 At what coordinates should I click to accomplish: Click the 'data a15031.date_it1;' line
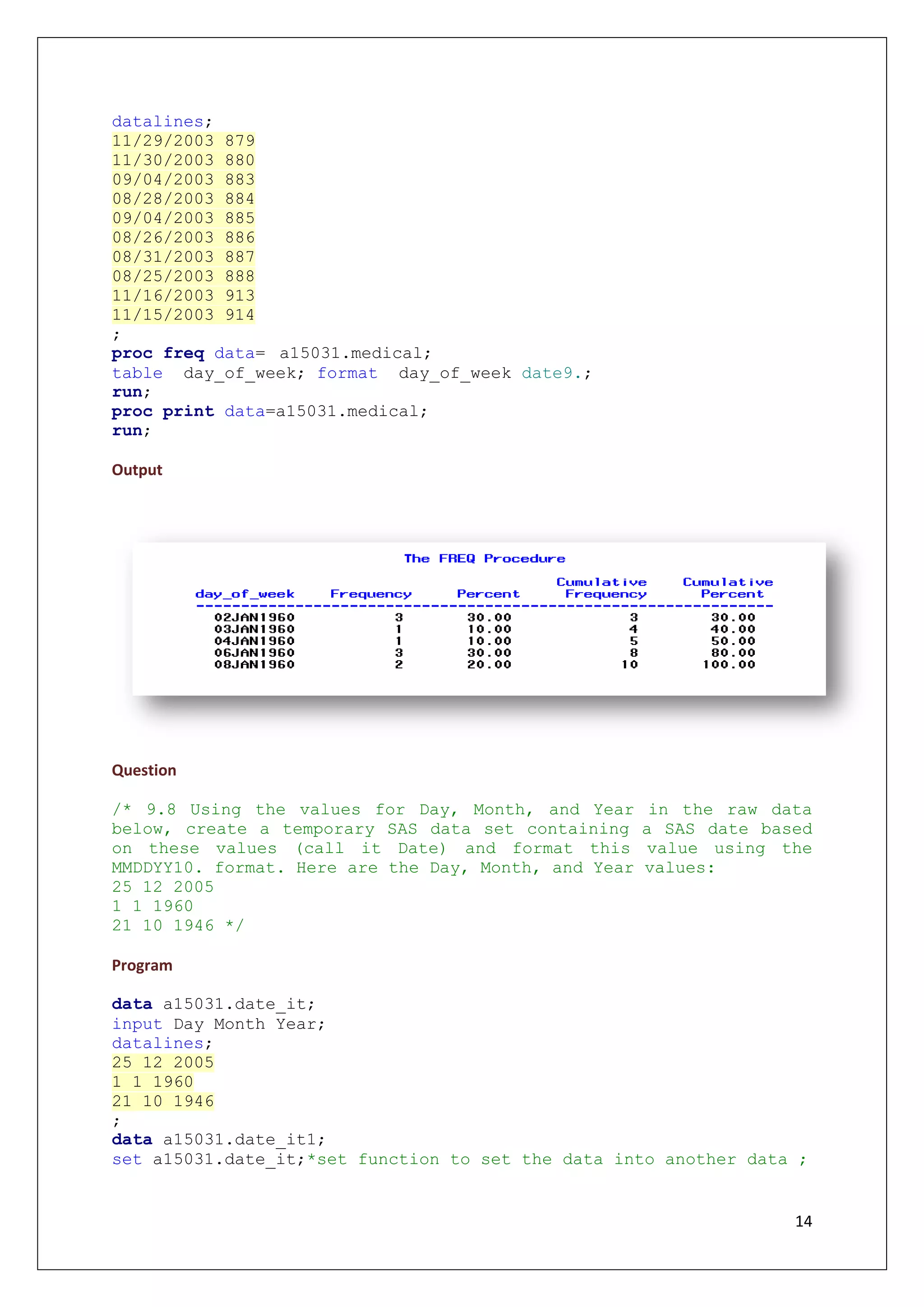[x=218, y=1140]
